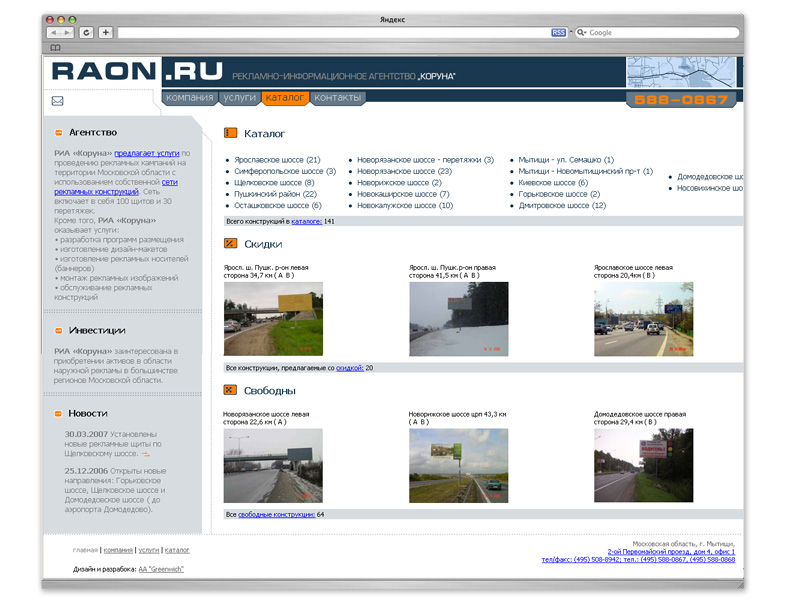The image size is (800, 600).
Task: Open the предлагает услуги link
Action: [147, 153]
